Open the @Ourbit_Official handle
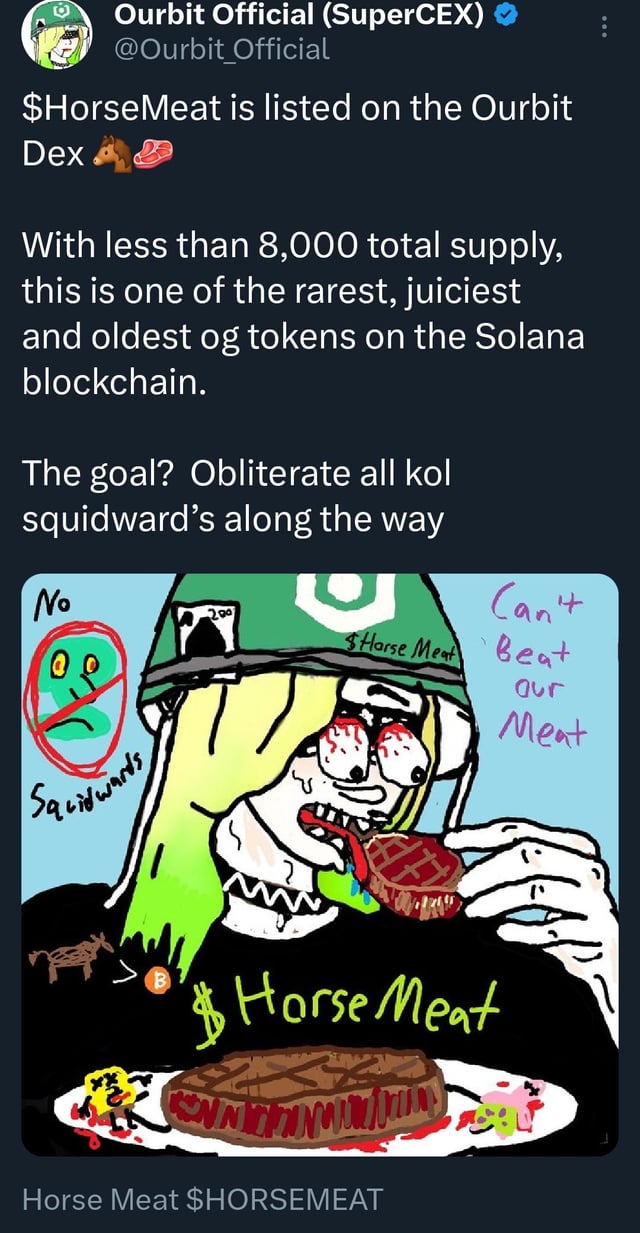The width and height of the screenshot is (640, 1233). pos(222,48)
